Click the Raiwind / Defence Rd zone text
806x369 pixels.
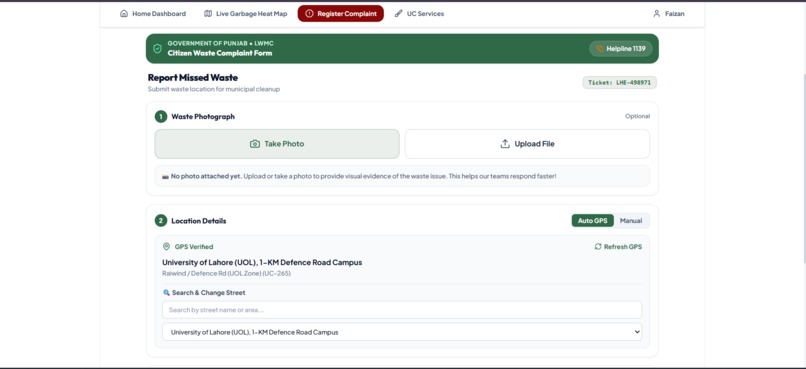227,273
